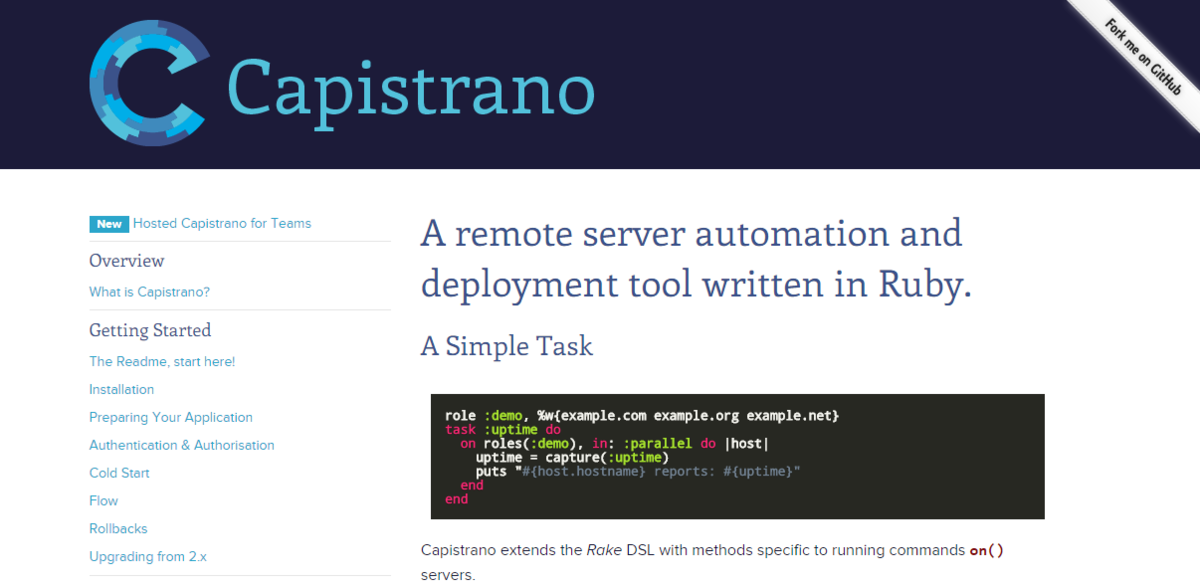This screenshot has width=1200, height=587.
Task: Click the uptime = capture(:uptime) line
Action: 572,457
